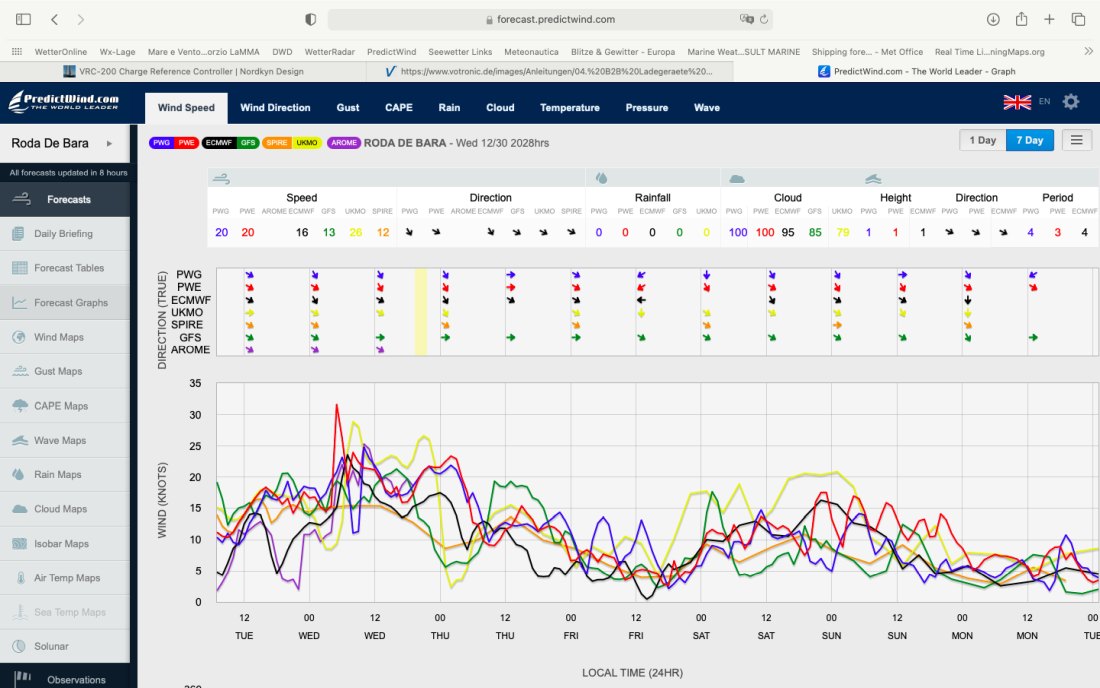The height and width of the screenshot is (688, 1100).
Task: Click the Safari share icon
Action: [x=1021, y=19]
